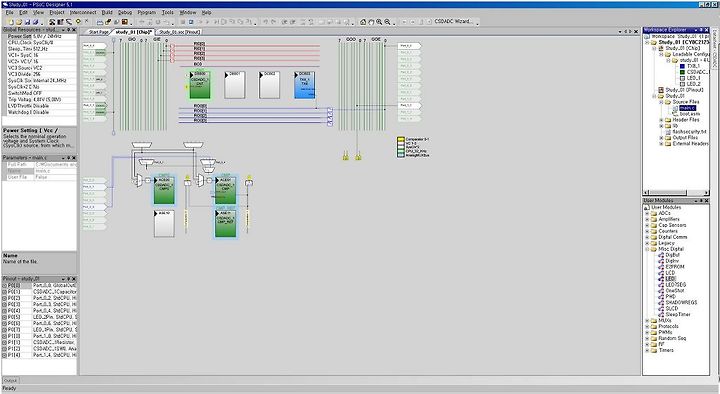Select flashsecurity.txt in tree
This screenshot has width=720, height=394.
(690, 131)
